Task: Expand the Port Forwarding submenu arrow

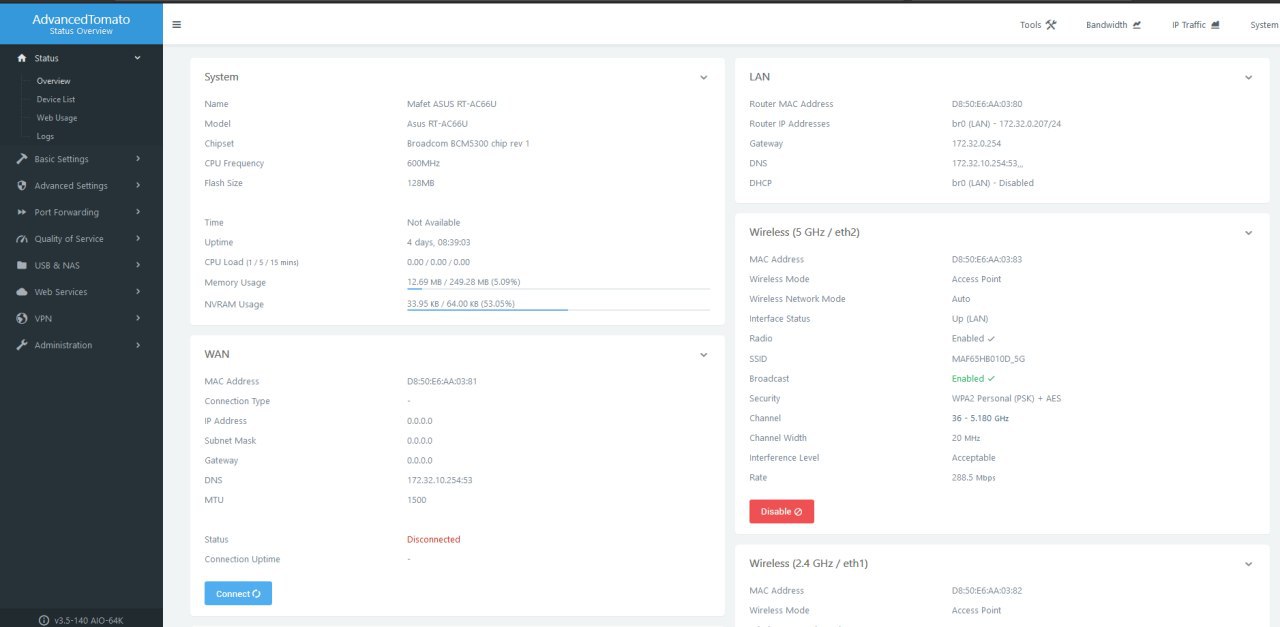Action: [138, 212]
